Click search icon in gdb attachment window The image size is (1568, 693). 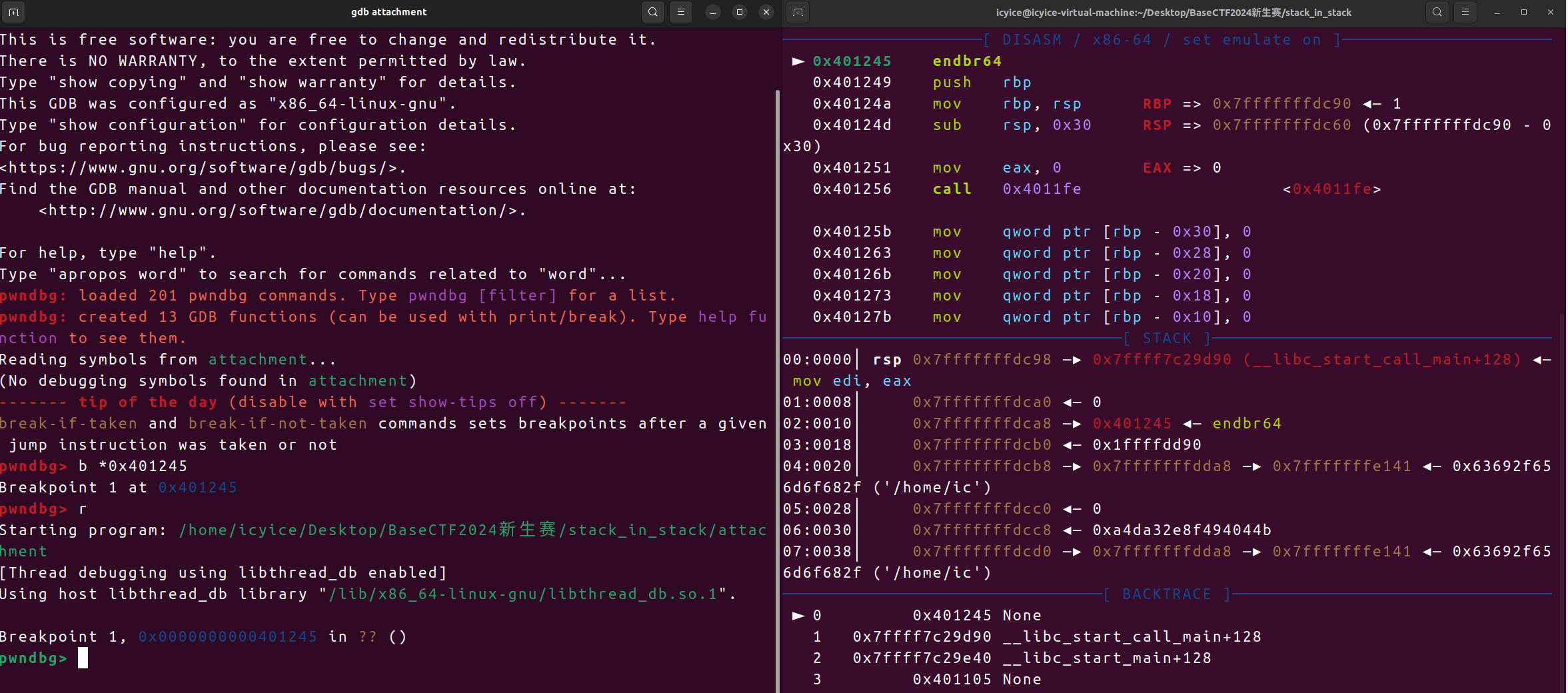point(653,12)
